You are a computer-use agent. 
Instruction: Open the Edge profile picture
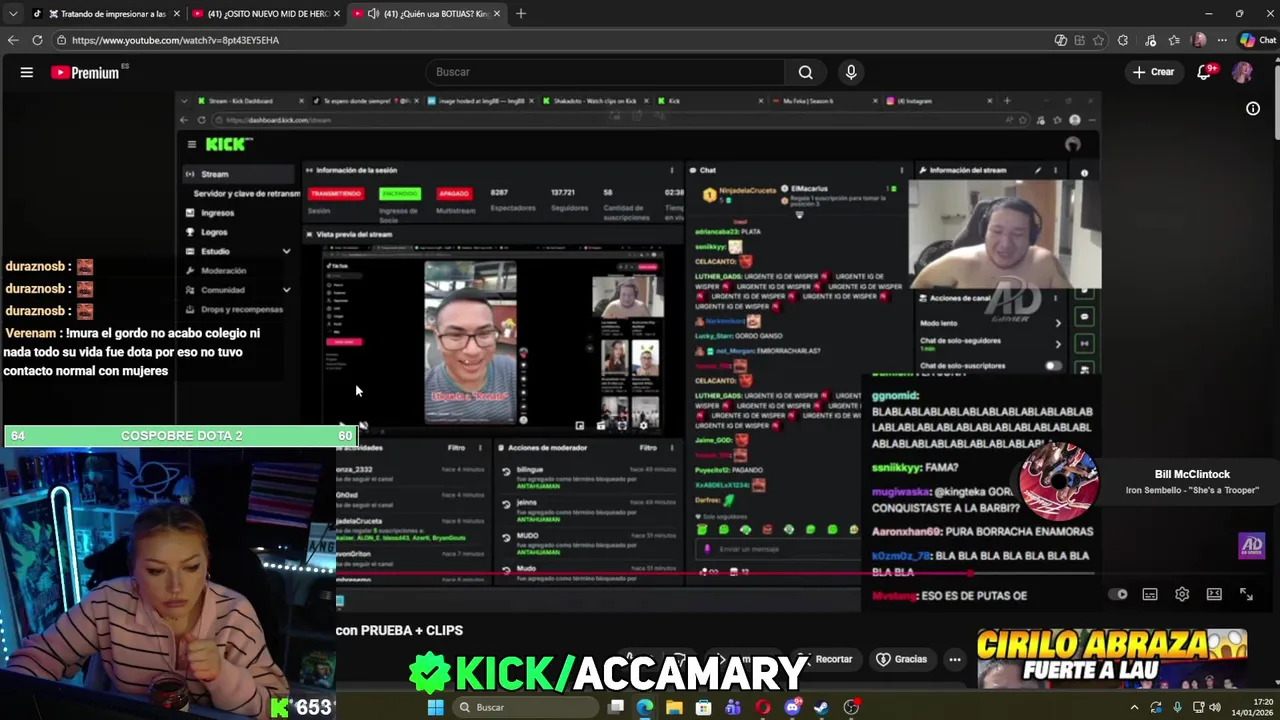pyautogui.click(x=1199, y=40)
